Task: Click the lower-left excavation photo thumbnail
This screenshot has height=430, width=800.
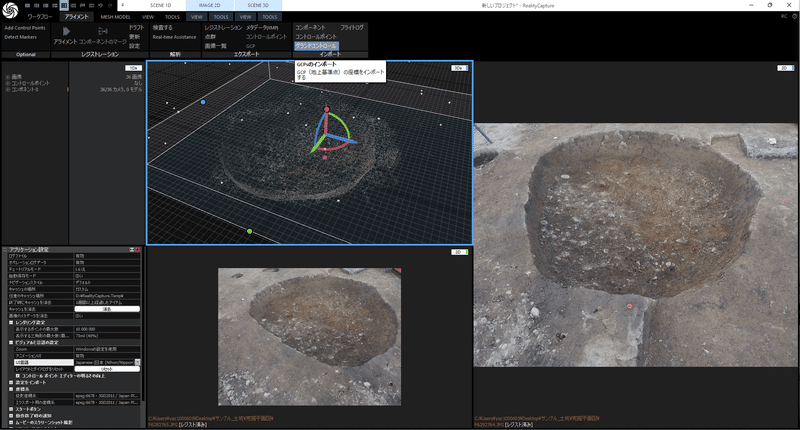Action: click(x=309, y=334)
